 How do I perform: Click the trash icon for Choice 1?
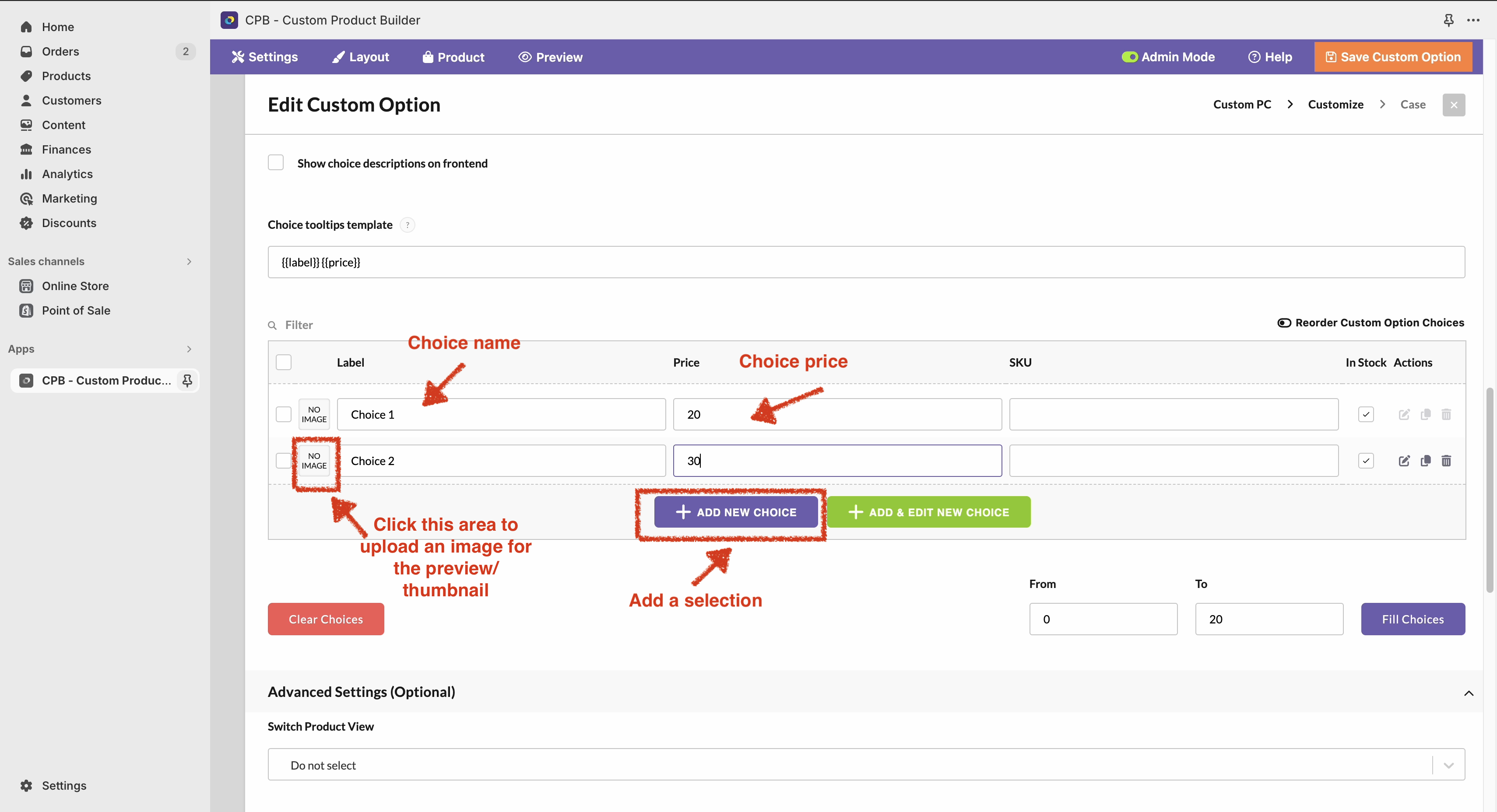coord(1446,414)
